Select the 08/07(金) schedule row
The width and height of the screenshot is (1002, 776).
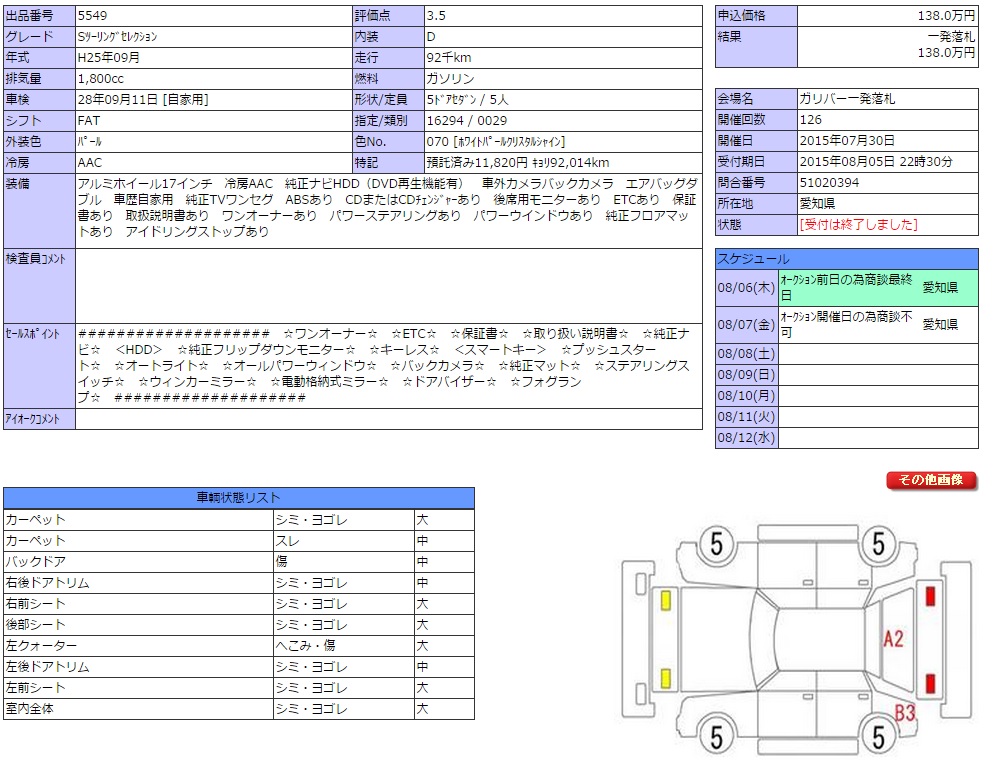pyautogui.click(x=846, y=325)
